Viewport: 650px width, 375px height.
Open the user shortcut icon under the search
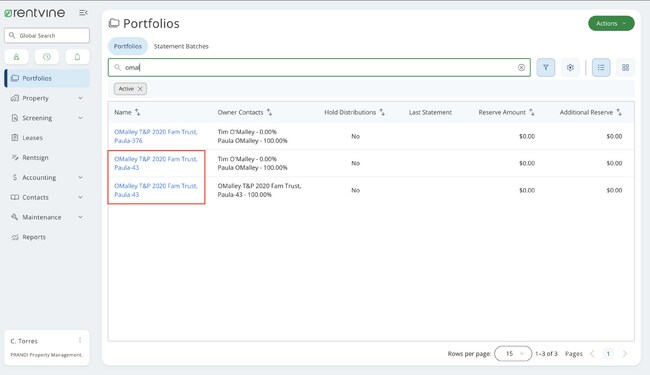coord(17,57)
